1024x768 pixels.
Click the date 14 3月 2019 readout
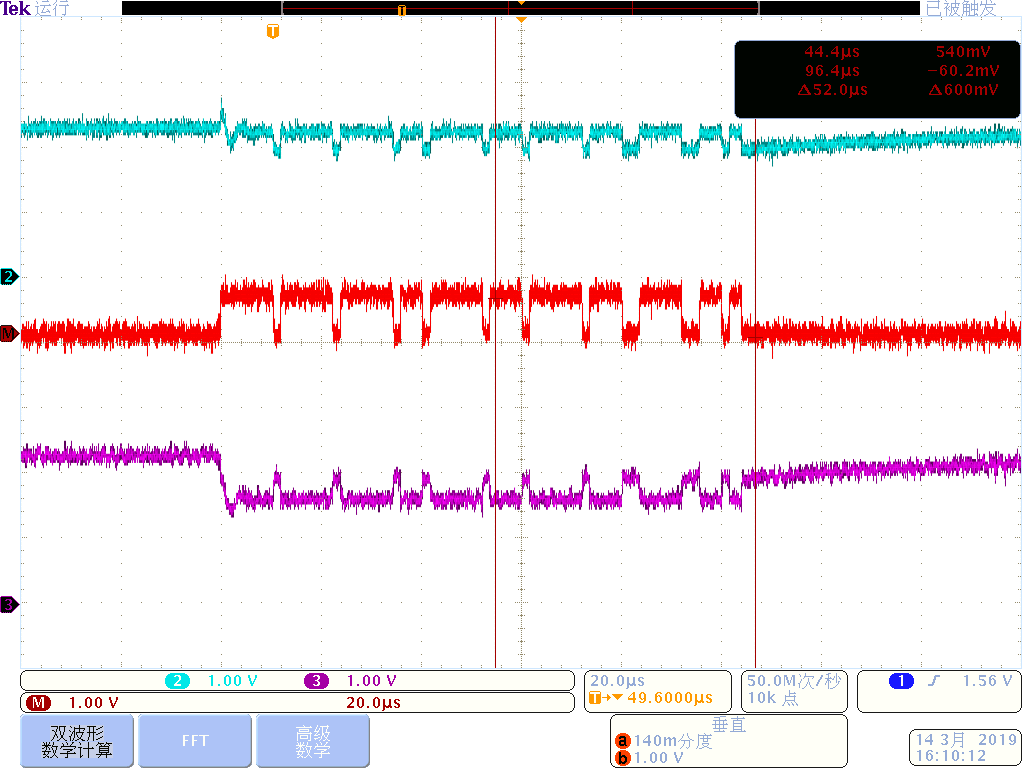click(966, 740)
